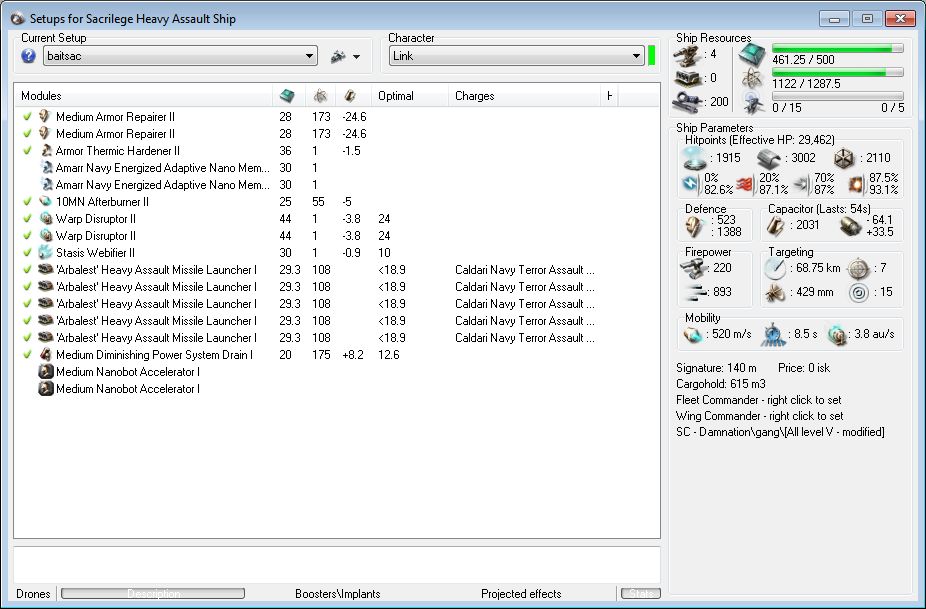Click Caldari Navy Terror Assault charge, first launcher

point(524,270)
